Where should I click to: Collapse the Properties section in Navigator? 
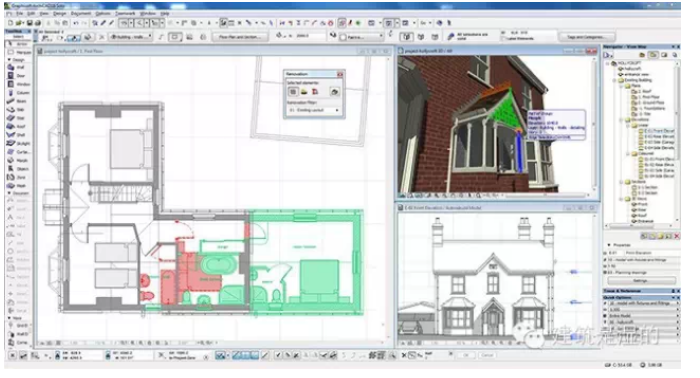pyautogui.click(x=609, y=245)
